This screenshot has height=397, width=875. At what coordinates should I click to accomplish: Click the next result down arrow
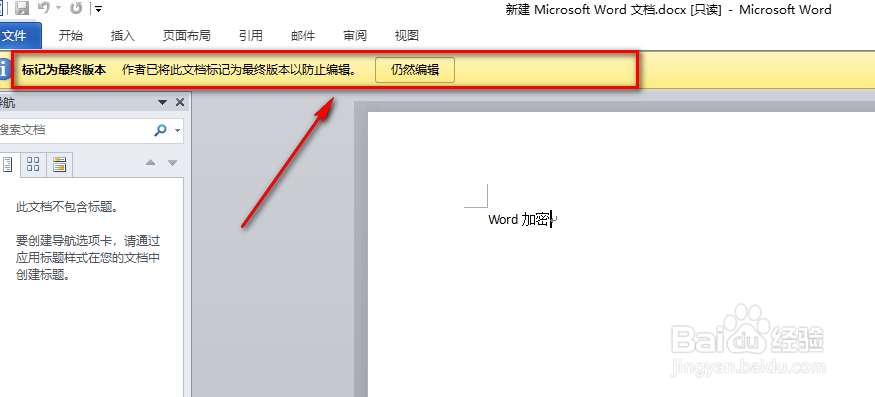click(x=172, y=163)
